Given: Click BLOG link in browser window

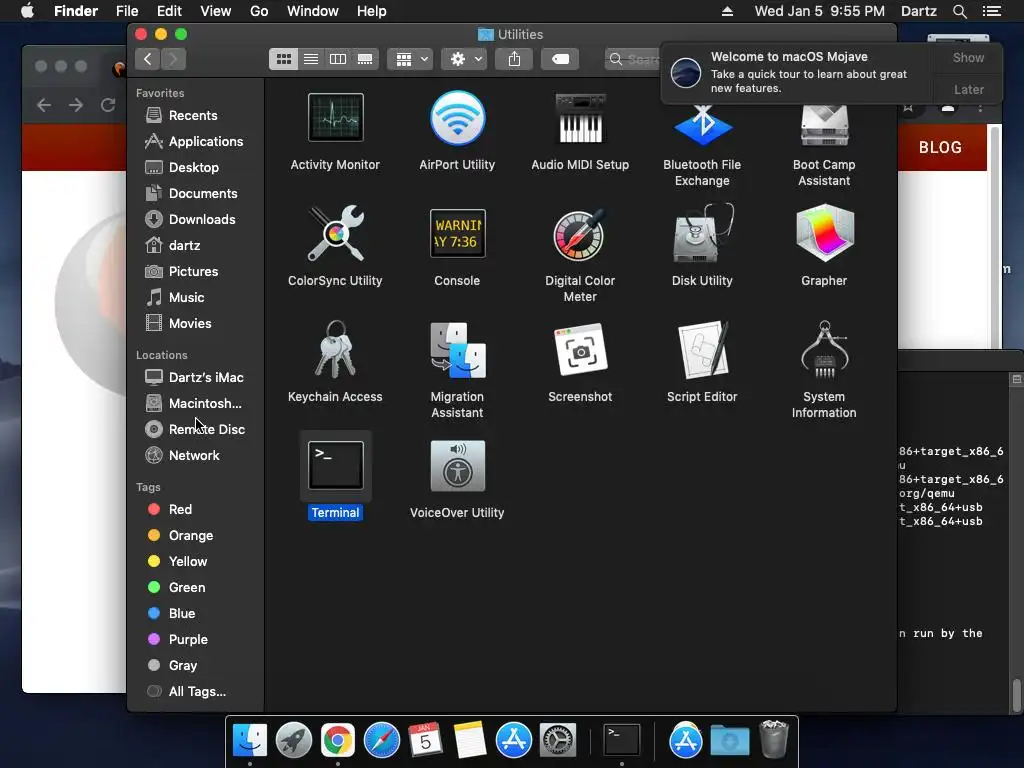Looking at the screenshot, I should (940, 148).
